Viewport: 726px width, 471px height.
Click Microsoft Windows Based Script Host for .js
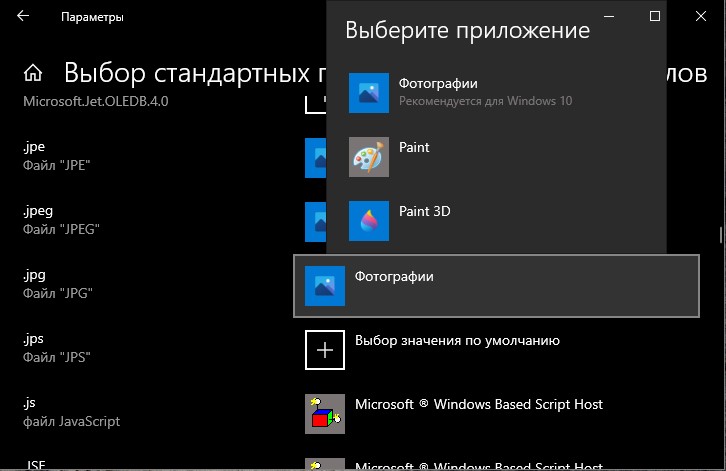pyautogui.click(x=479, y=404)
